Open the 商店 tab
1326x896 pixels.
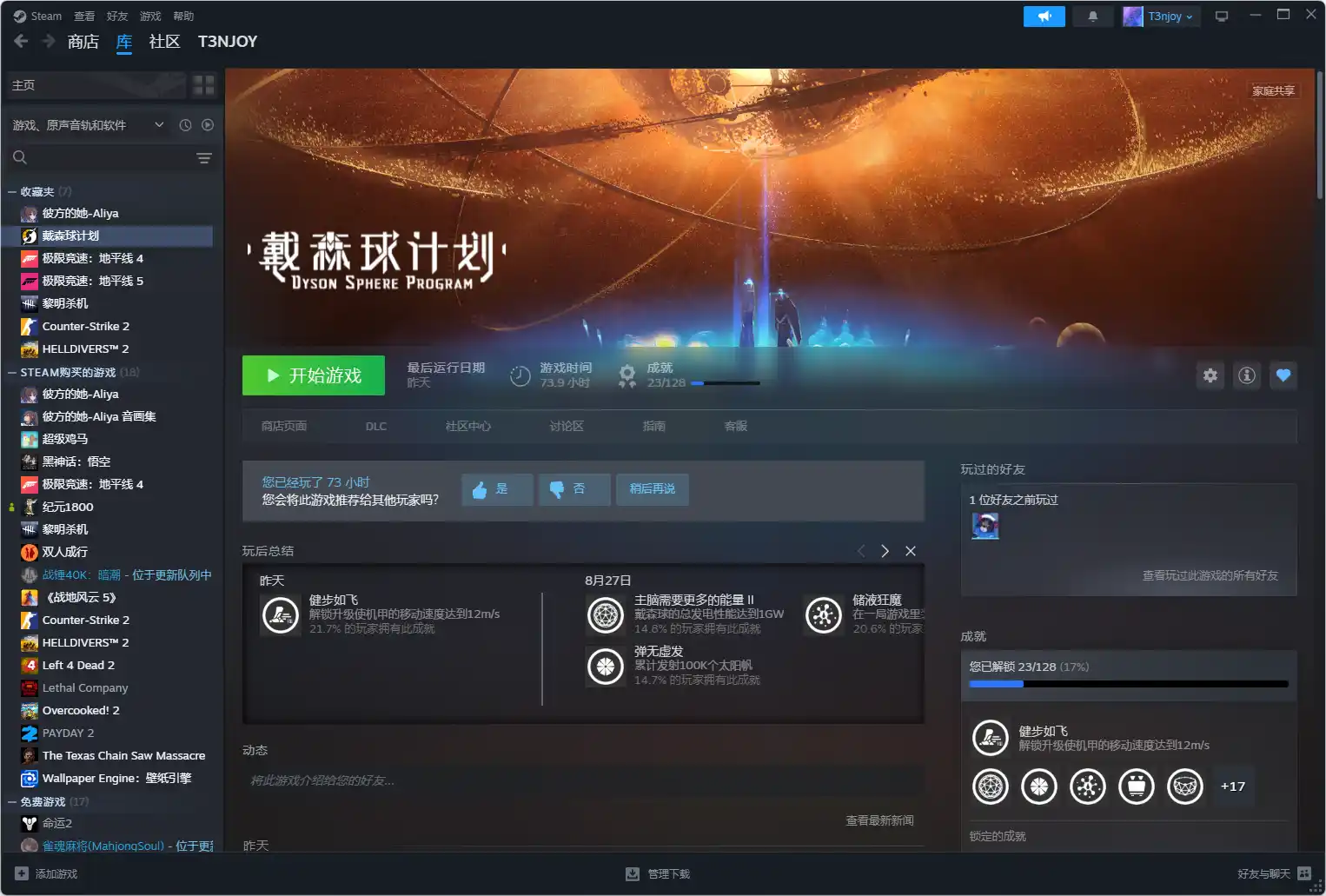(x=83, y=42)
